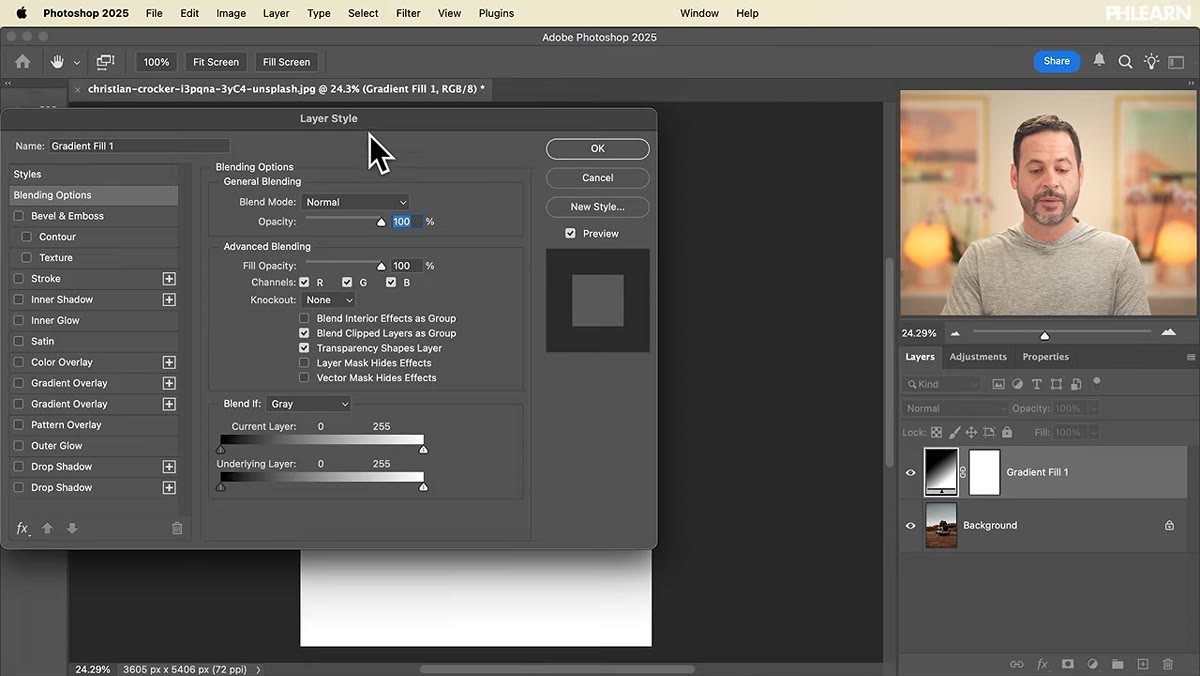
Task: Click link layers icon at Layers panel bottom
Action: click(1017, 664)
